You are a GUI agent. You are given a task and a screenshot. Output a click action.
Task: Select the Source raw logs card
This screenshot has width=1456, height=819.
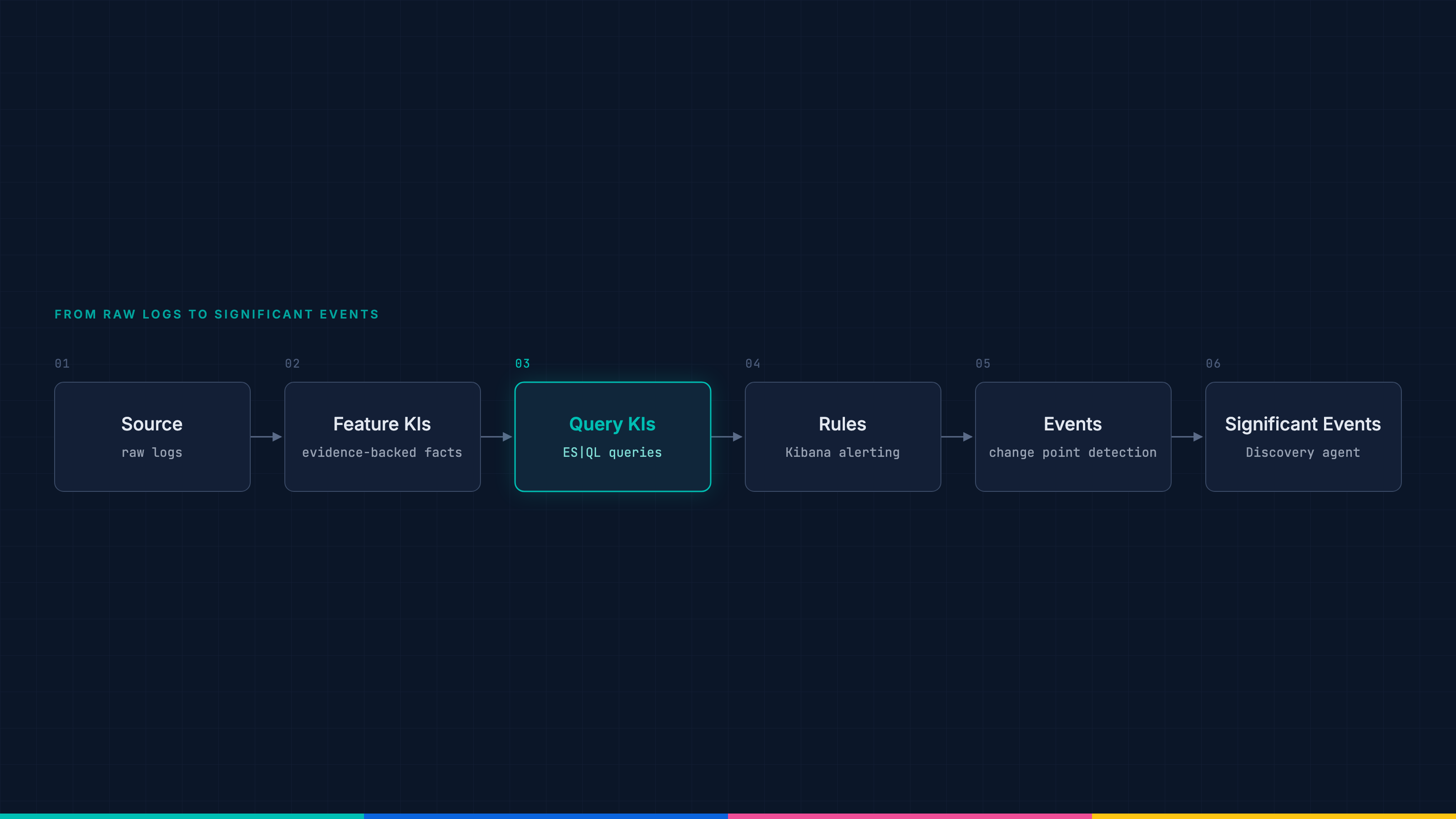pyautogui.click(x=152, y=436)
